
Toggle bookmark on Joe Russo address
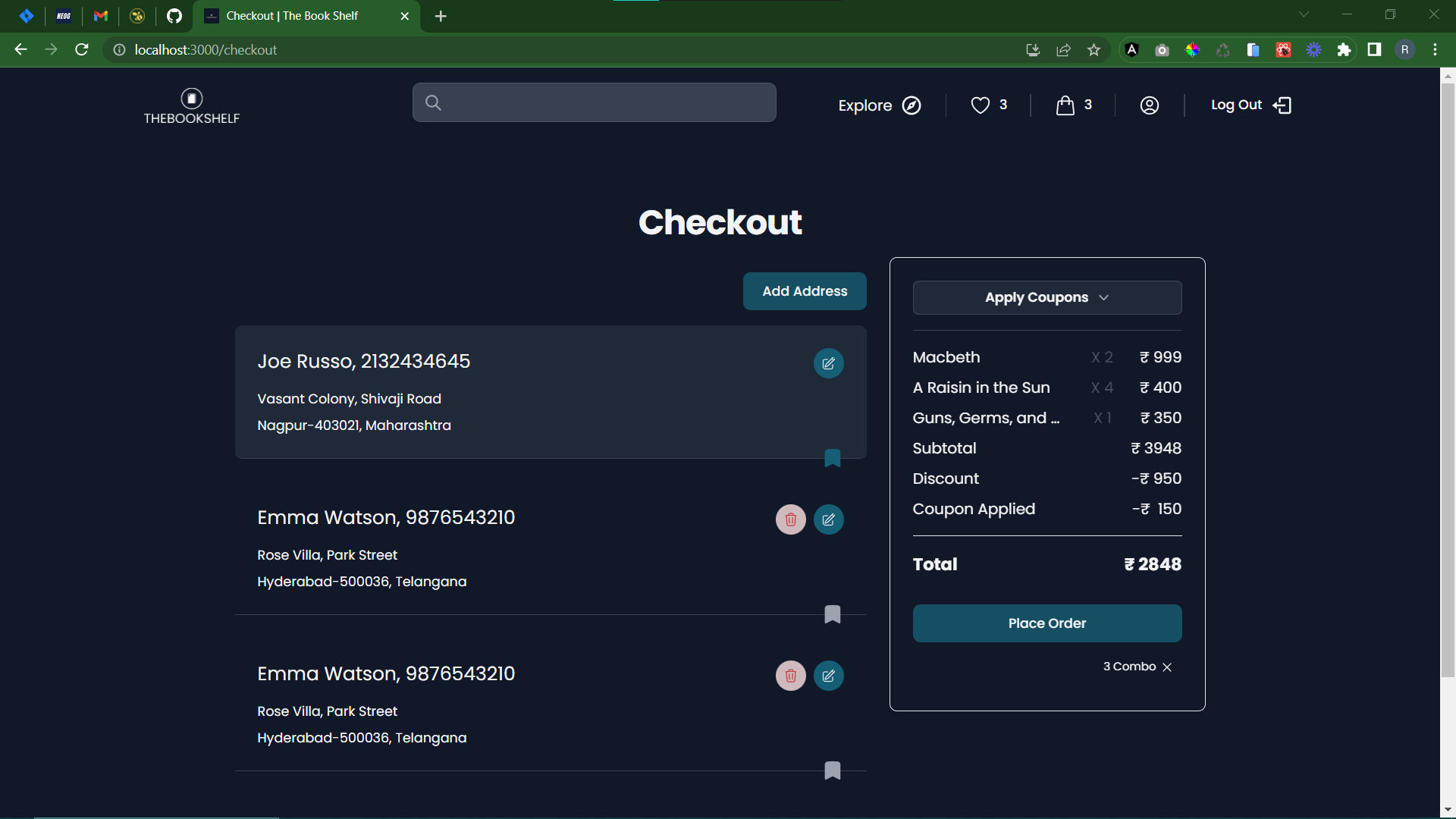coord(833,458)
